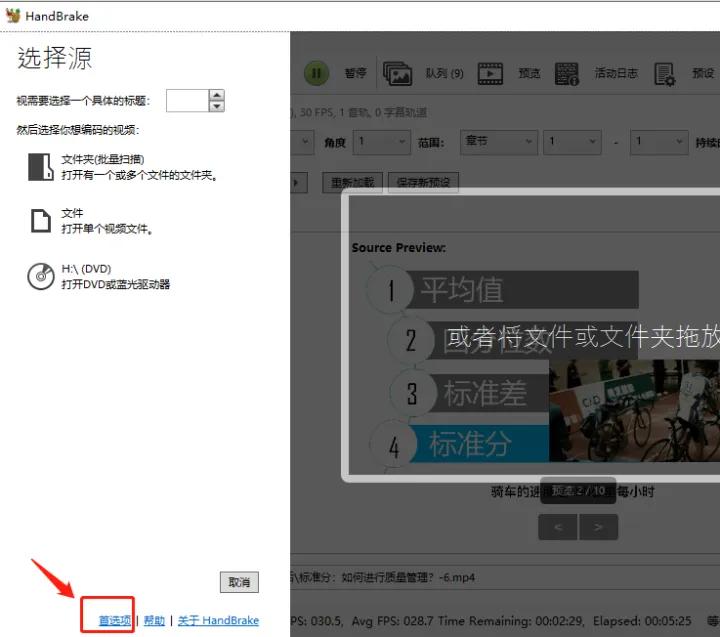
Task: Click the single file source icon
Action: point(40,221)
